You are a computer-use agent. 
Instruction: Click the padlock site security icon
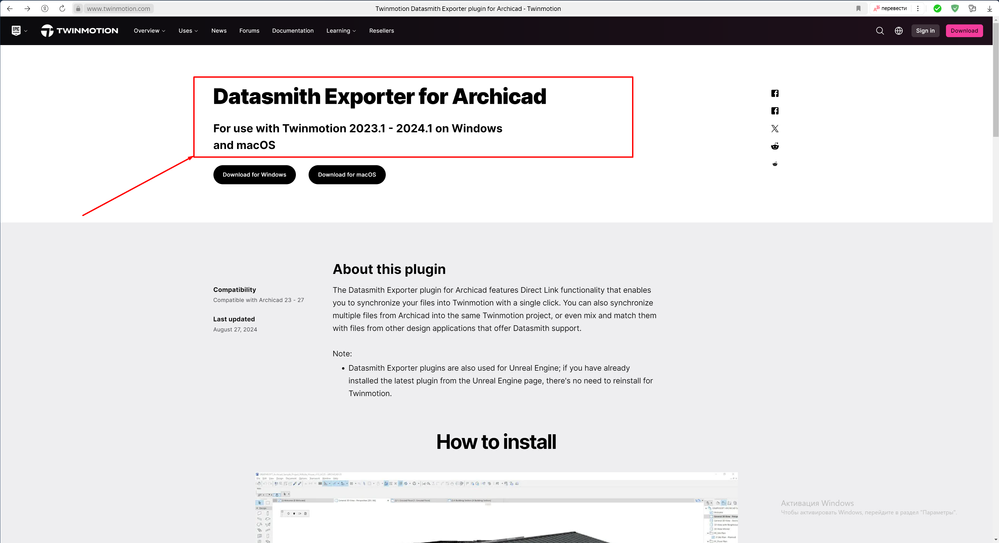click(78, 9)
